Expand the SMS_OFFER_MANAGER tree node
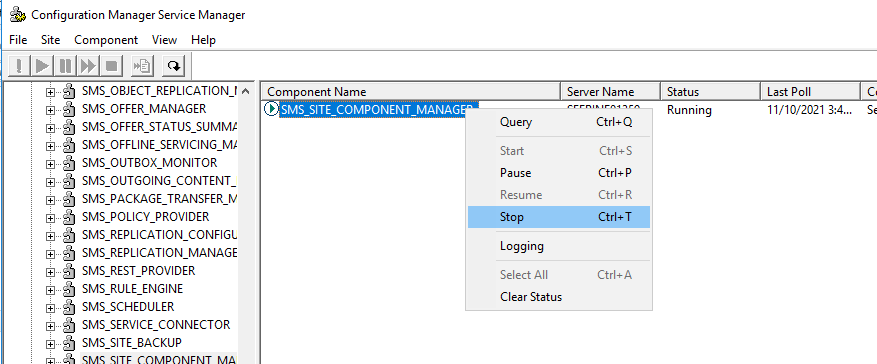The height and width of the screenshot is (364, 877). click(50, 110)
